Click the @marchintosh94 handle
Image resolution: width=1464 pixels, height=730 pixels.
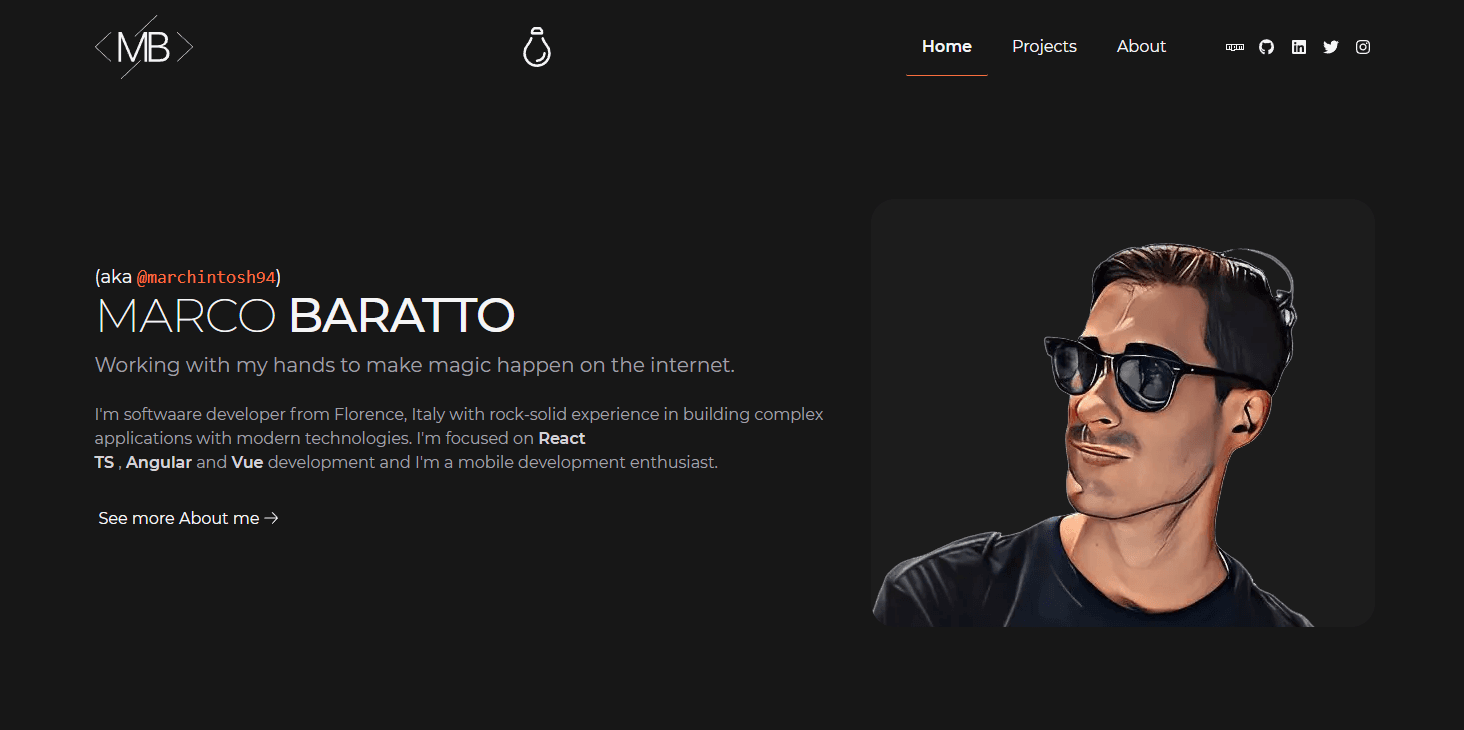[206, 277]
